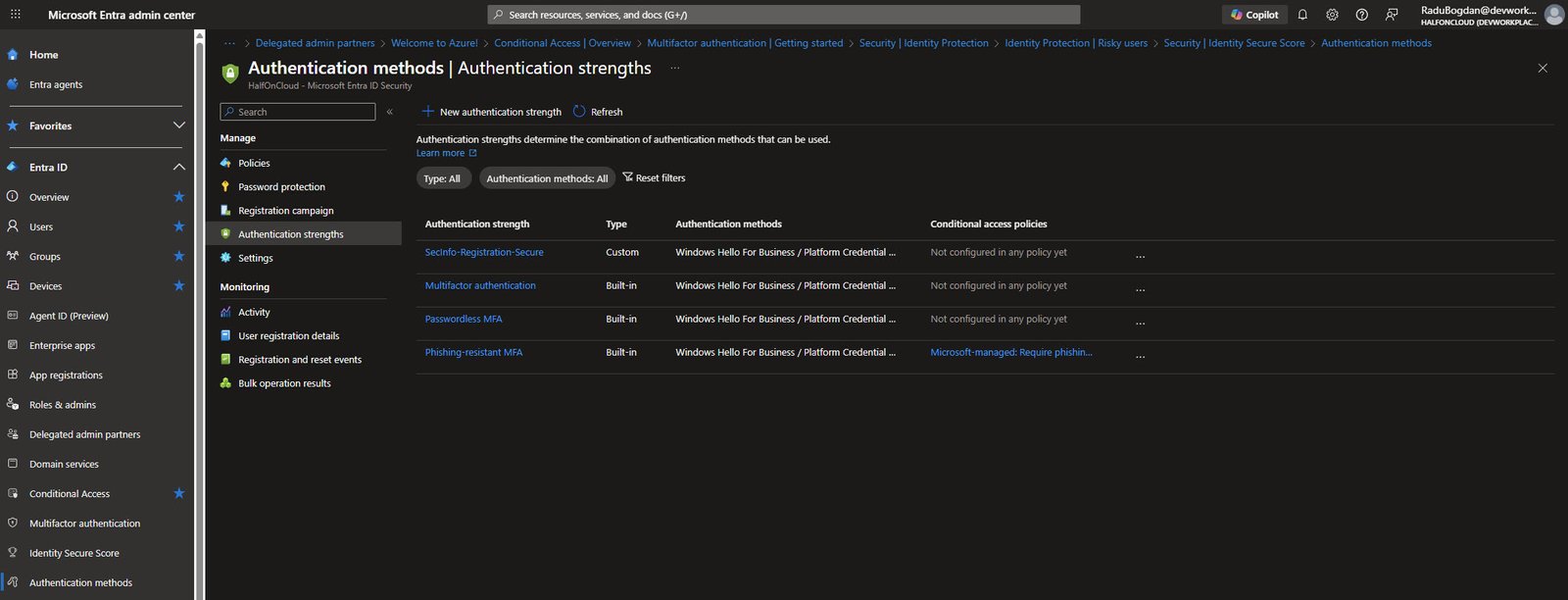Open the Phishing-resistant MFA strength link
The height and width of the screenshot is (600, 1568).
(x=473, y=352)
